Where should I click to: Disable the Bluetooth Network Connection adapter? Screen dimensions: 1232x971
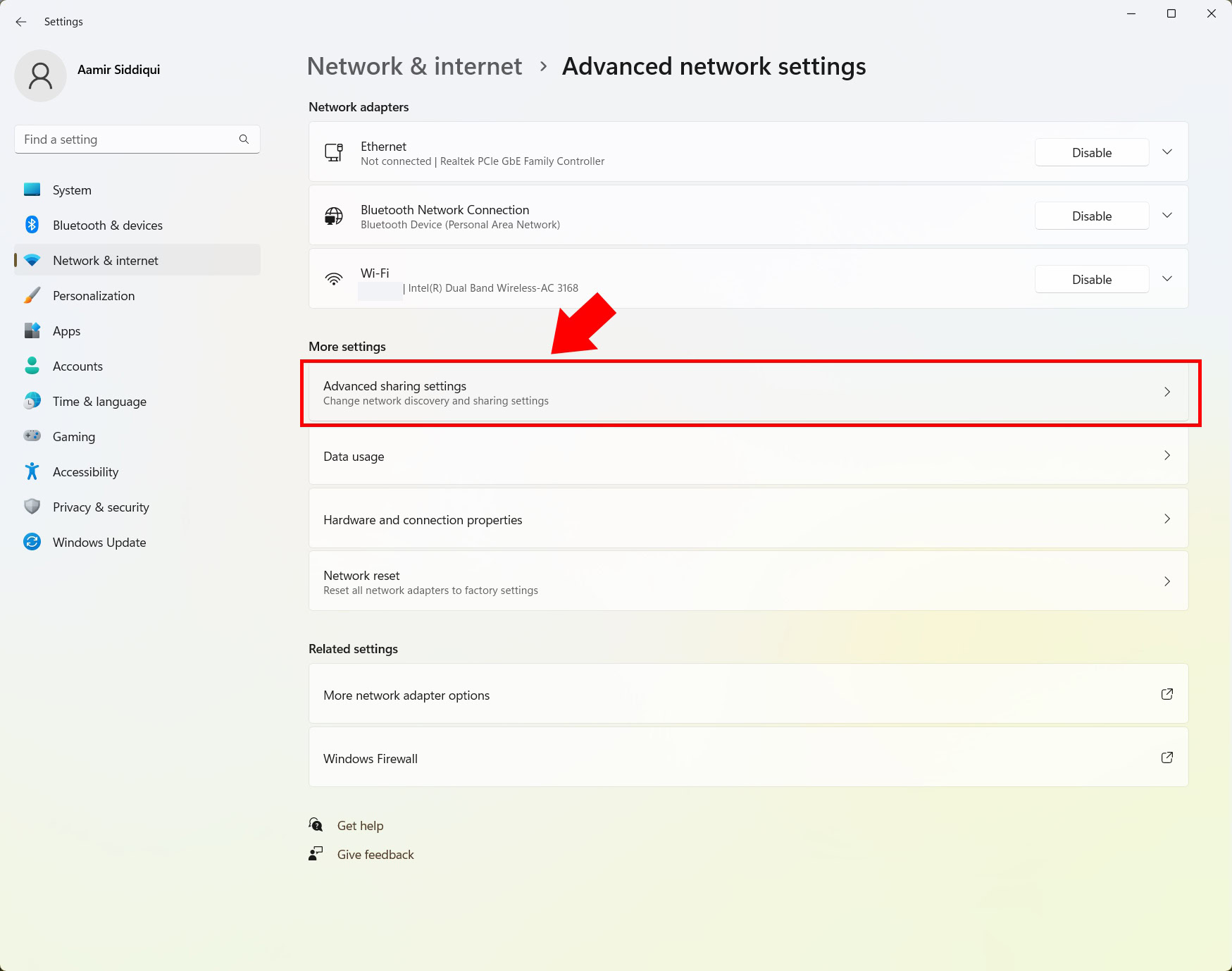(1091, 216)
